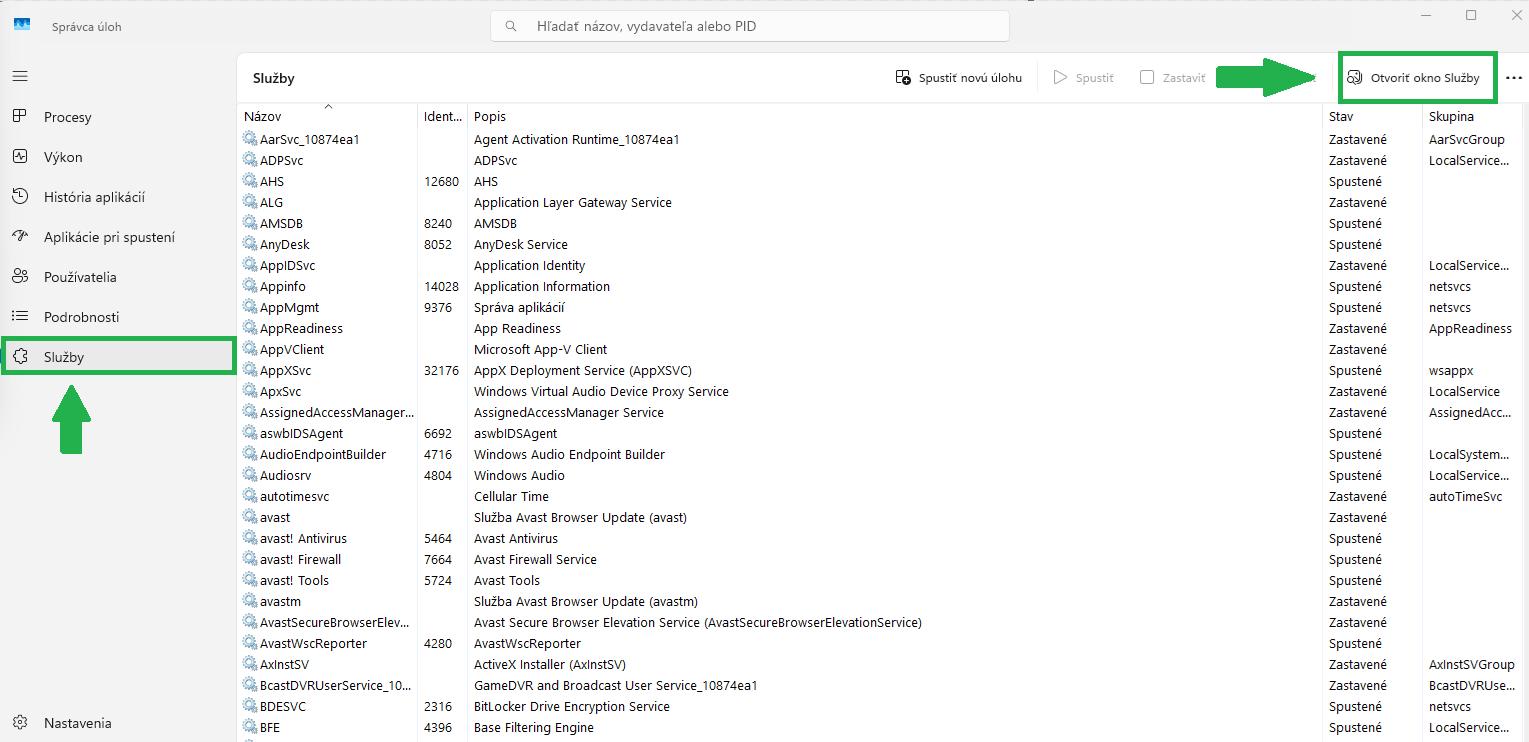Open the Výkon performance page
The image size is (1529, 742).
[63, 157]
